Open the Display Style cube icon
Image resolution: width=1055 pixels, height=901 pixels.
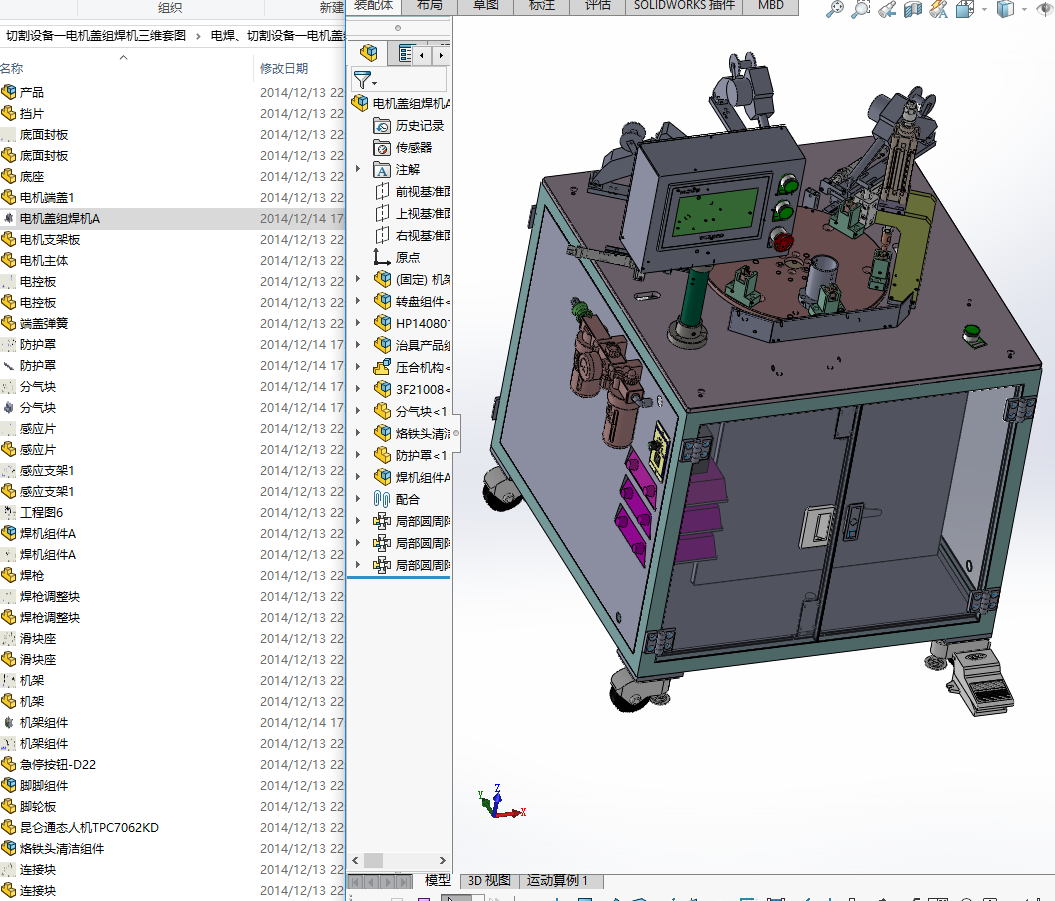coord(1004,9)
